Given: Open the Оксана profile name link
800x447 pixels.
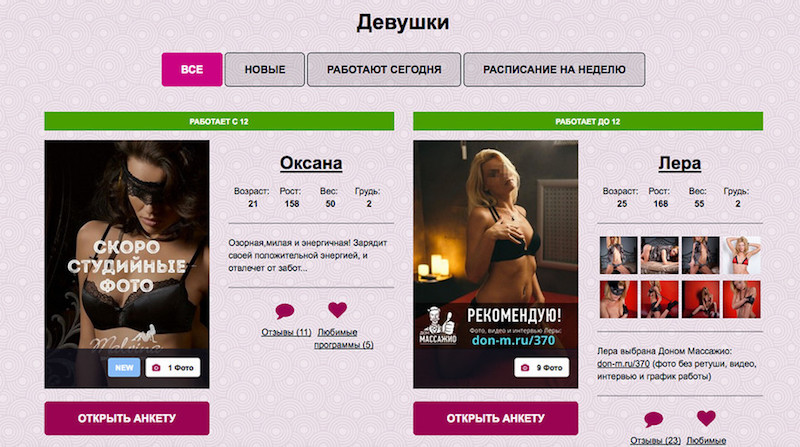Looking at the screenshot, I should click(311, 163).
